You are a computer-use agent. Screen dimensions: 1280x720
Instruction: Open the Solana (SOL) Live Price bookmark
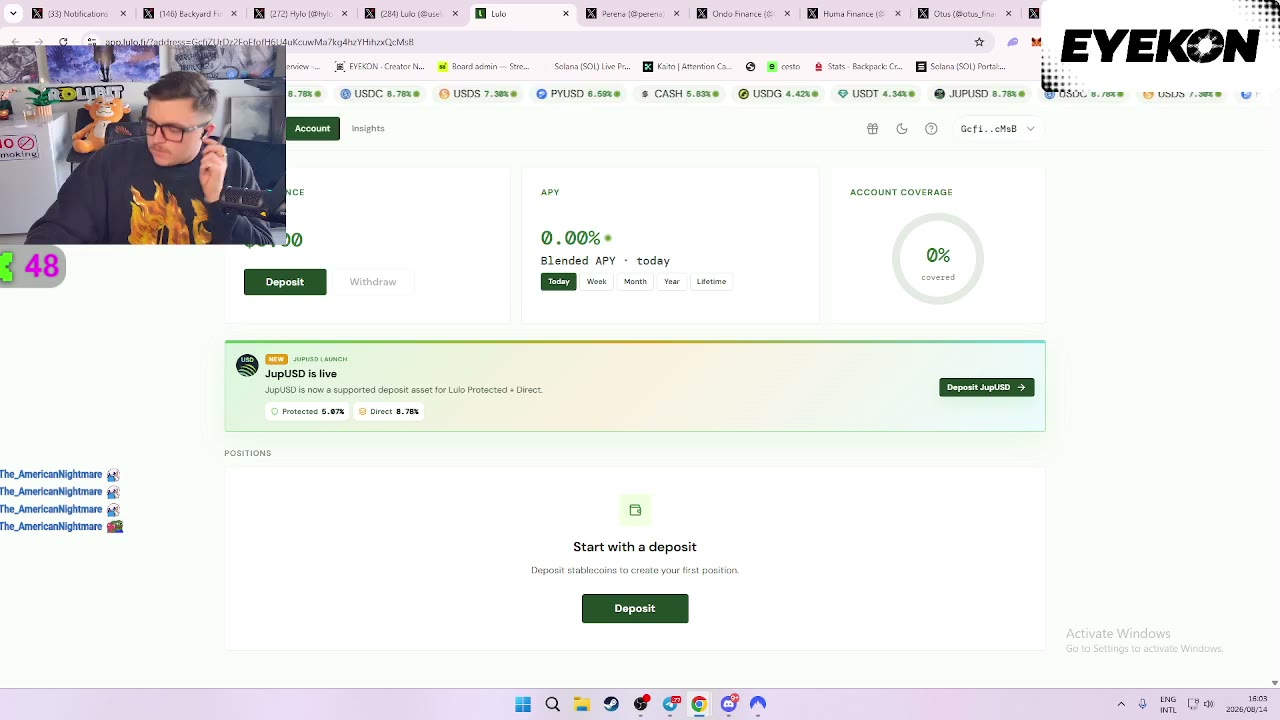pyautogui.click(x=590, y=67)
